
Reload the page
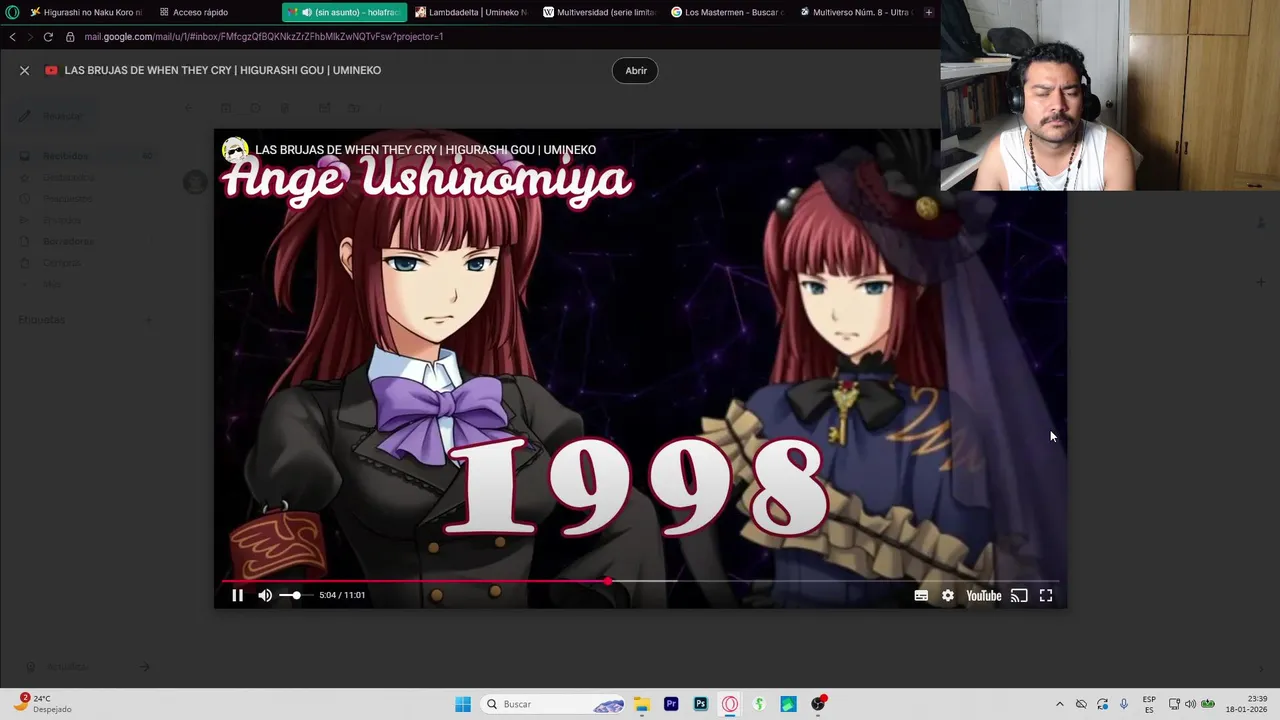click(48, 37)
